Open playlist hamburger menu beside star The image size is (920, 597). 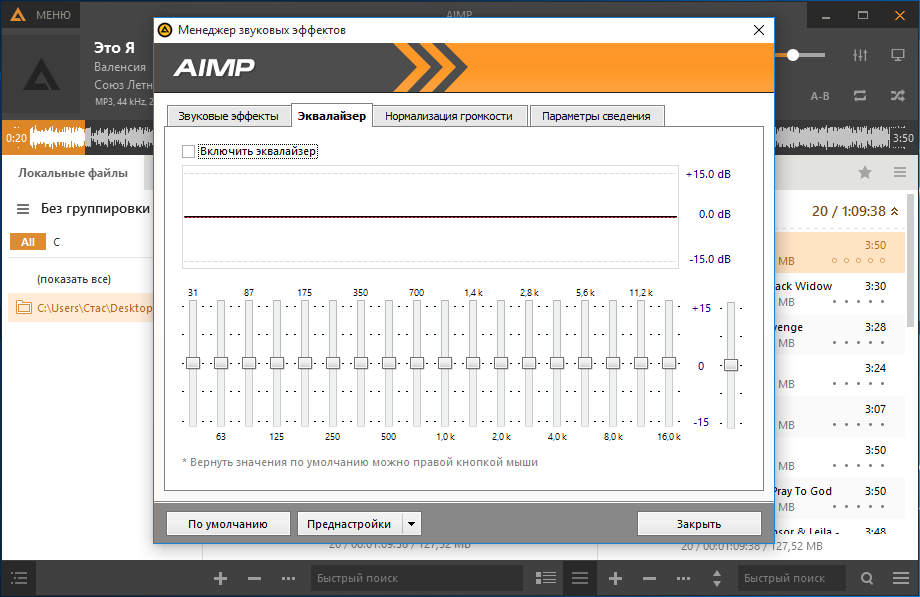coord(900,173)
